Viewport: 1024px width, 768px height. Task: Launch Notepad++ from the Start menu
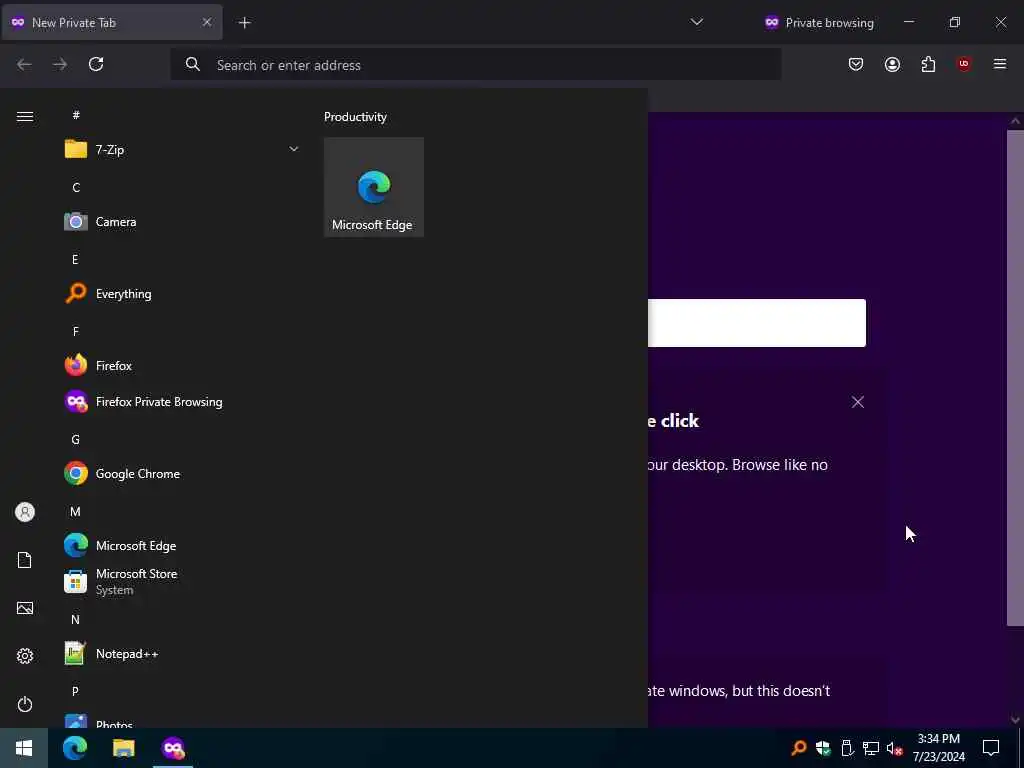pyautogui.click(x=182, y=654)
